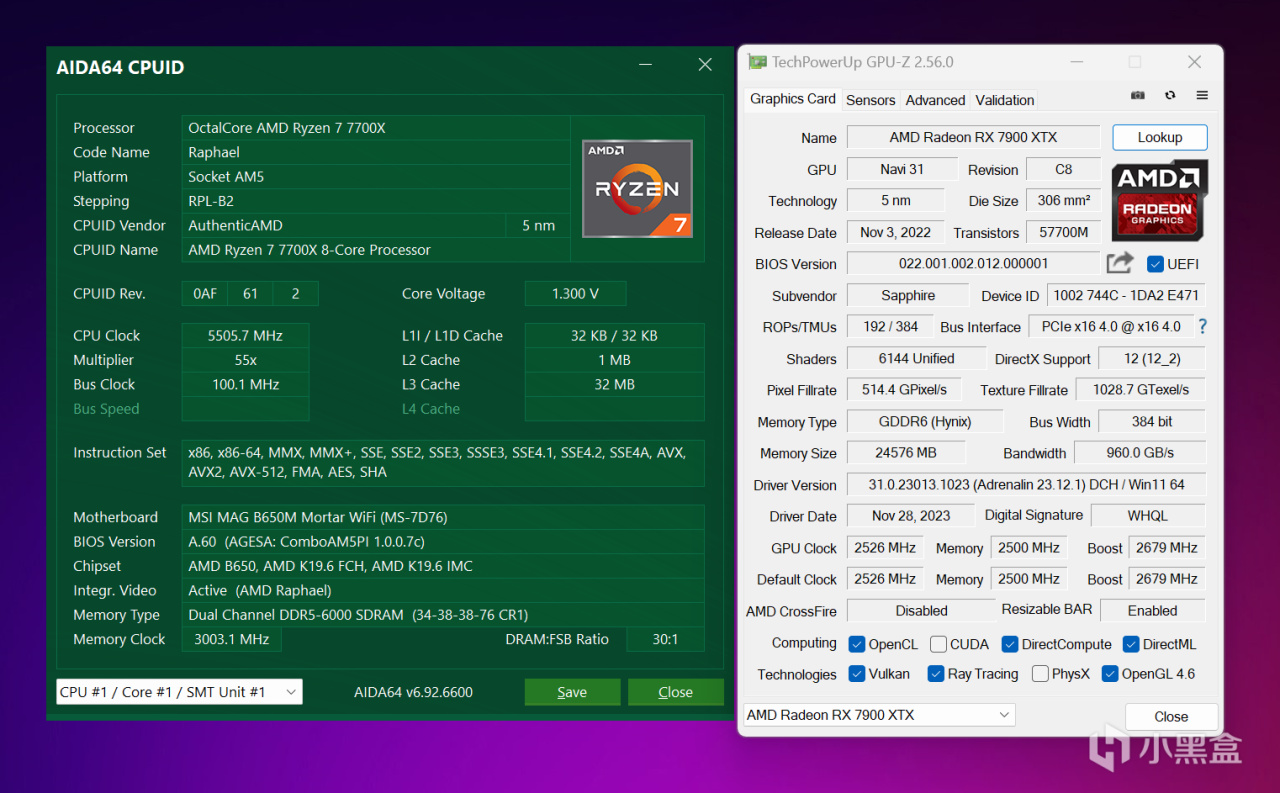This screenshot has width=1280, height=793.
Task: Click the Bandwidth value 960.0 GB/s
Action: pyautogui.click(x=1140, y=453)
